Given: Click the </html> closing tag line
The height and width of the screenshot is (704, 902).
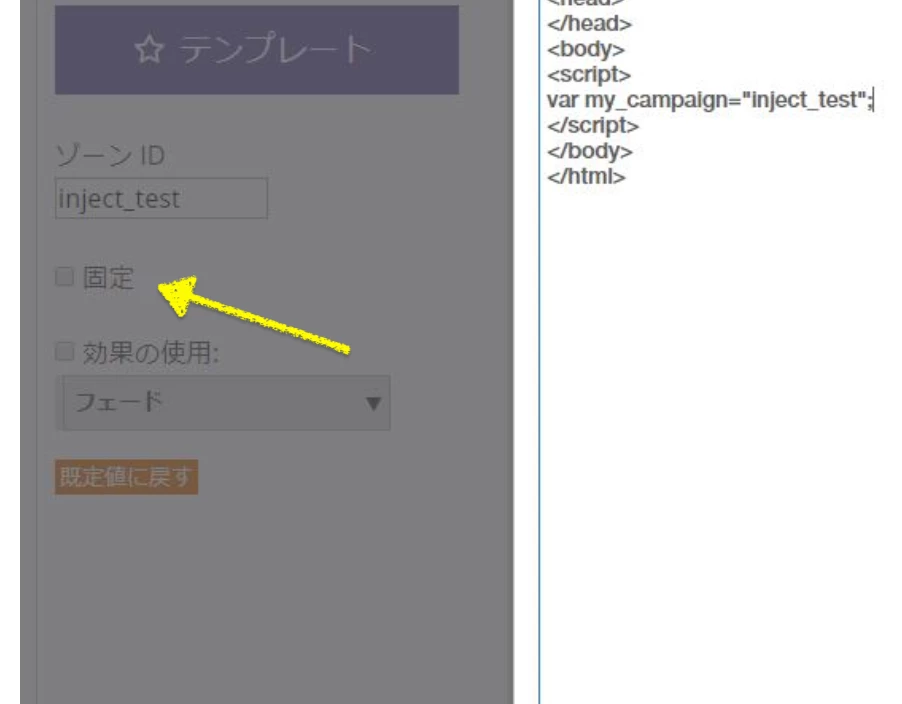Looking at the screenshot, I should [x=586, y=176].
